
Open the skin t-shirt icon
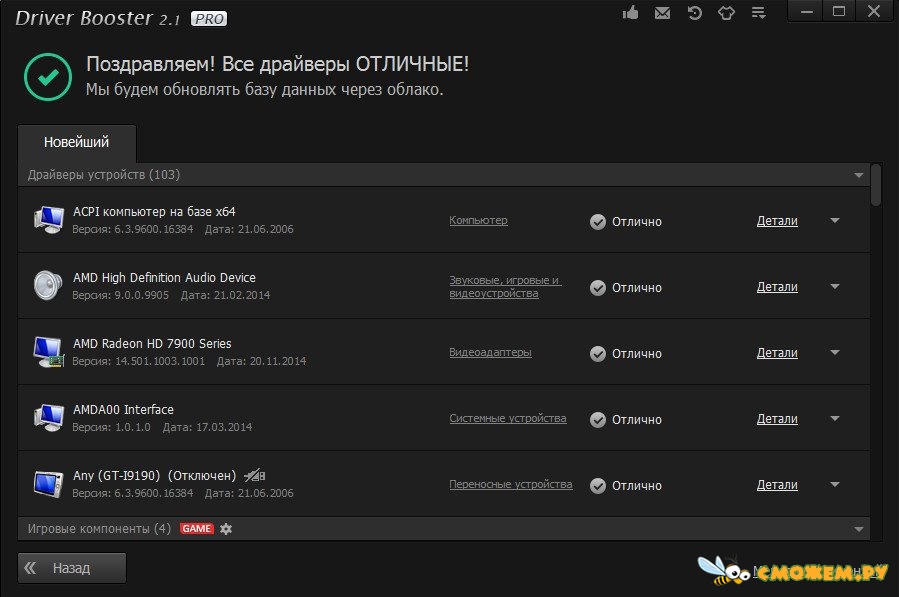coord(726,13)
